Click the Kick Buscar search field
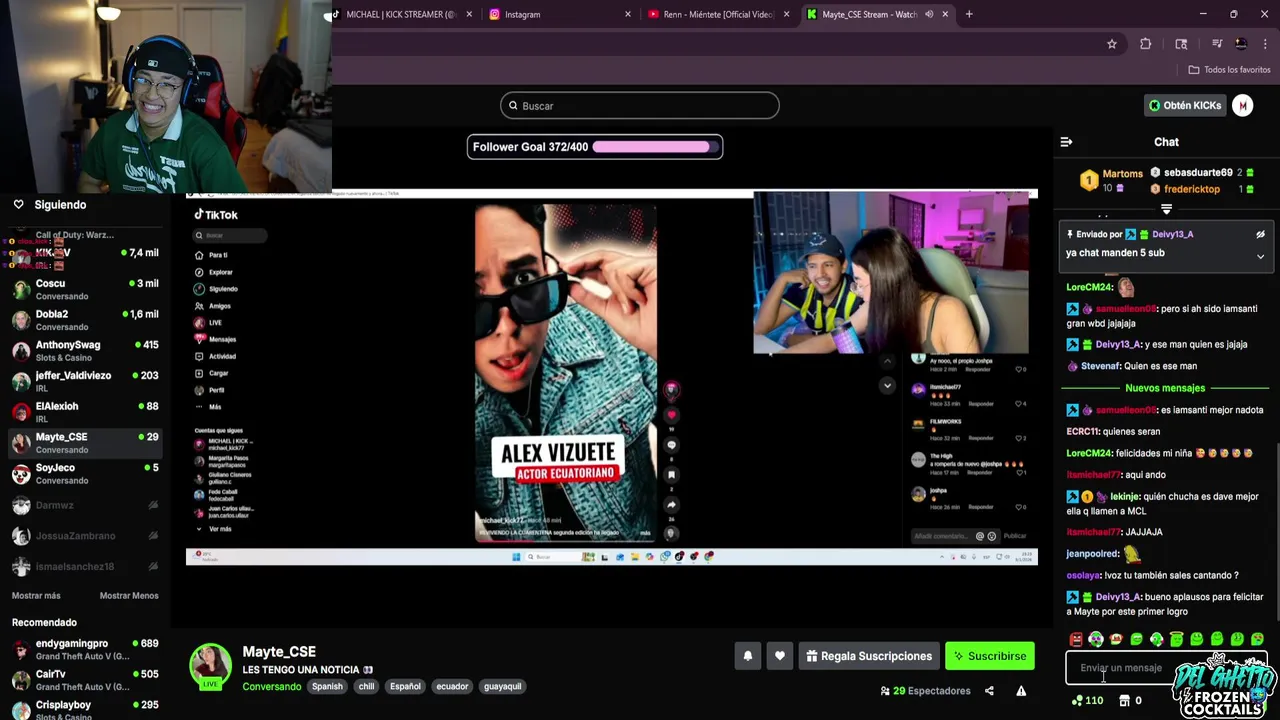 click(640, 106)
